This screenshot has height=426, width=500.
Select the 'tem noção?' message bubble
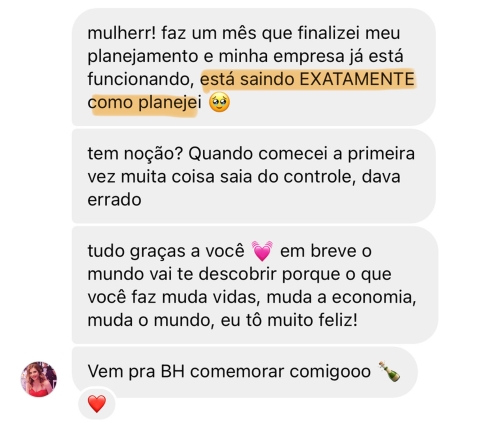coord(254,176)
